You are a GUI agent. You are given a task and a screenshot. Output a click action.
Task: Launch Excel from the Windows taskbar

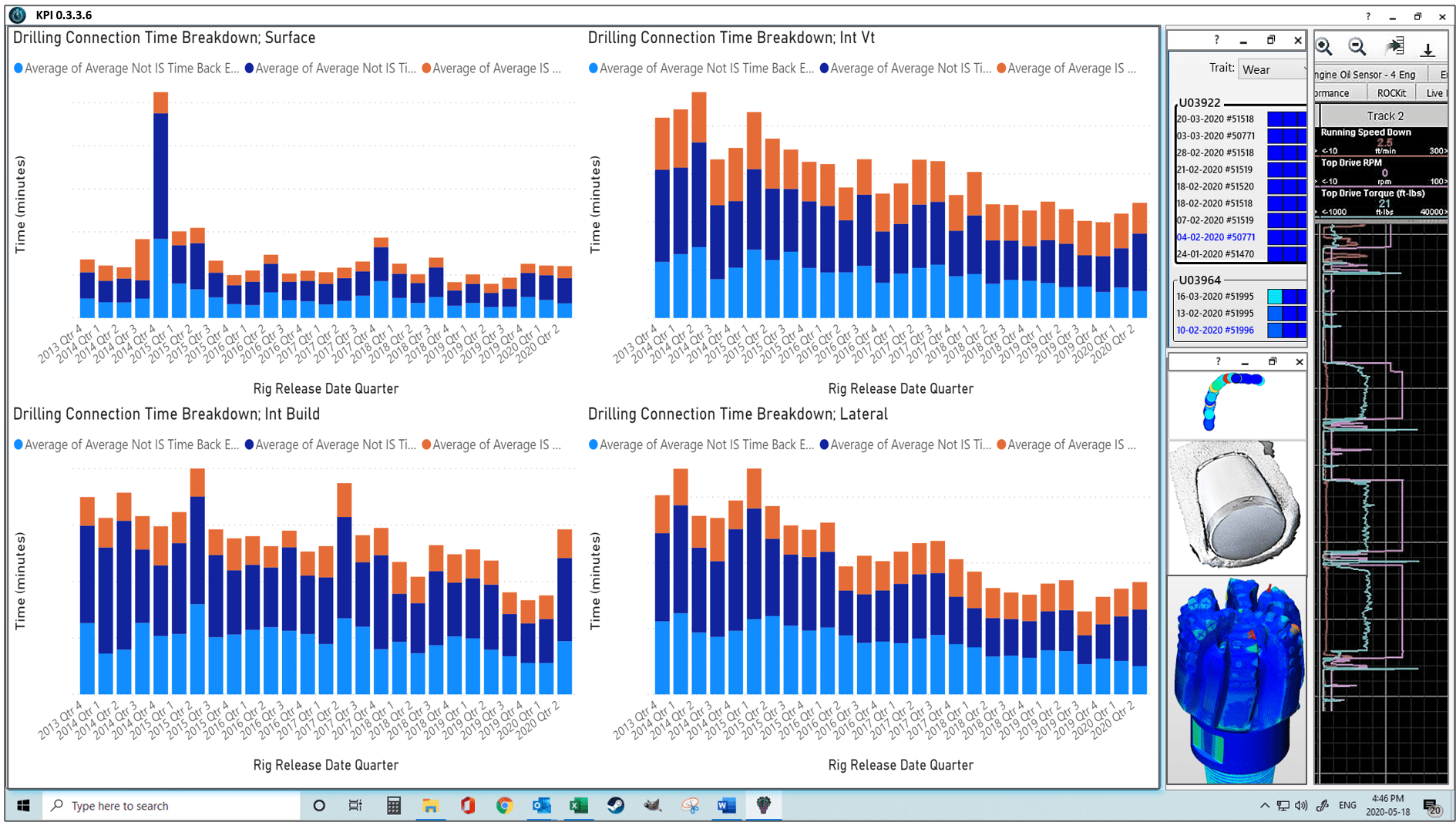pyautogui.click(x=578, y=805)
